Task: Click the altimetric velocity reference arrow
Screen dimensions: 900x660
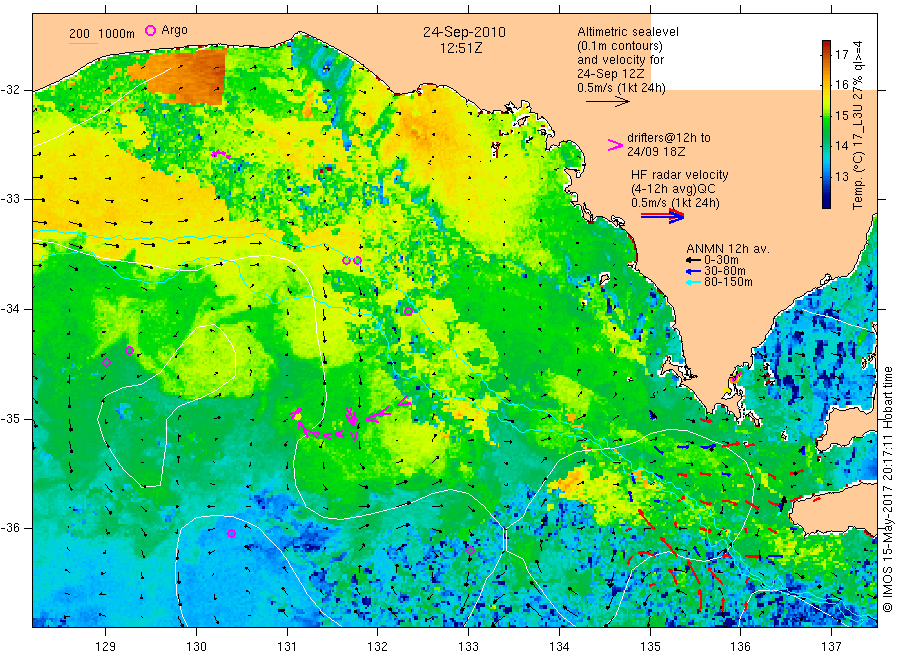Action: [x=607, y=102]
